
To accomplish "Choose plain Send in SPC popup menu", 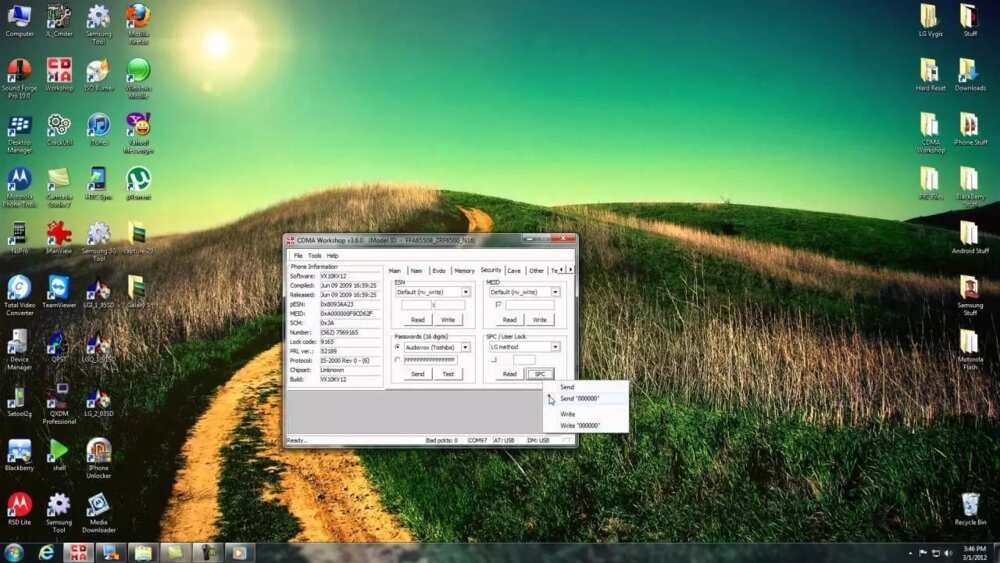I will [x=585, y=387].
